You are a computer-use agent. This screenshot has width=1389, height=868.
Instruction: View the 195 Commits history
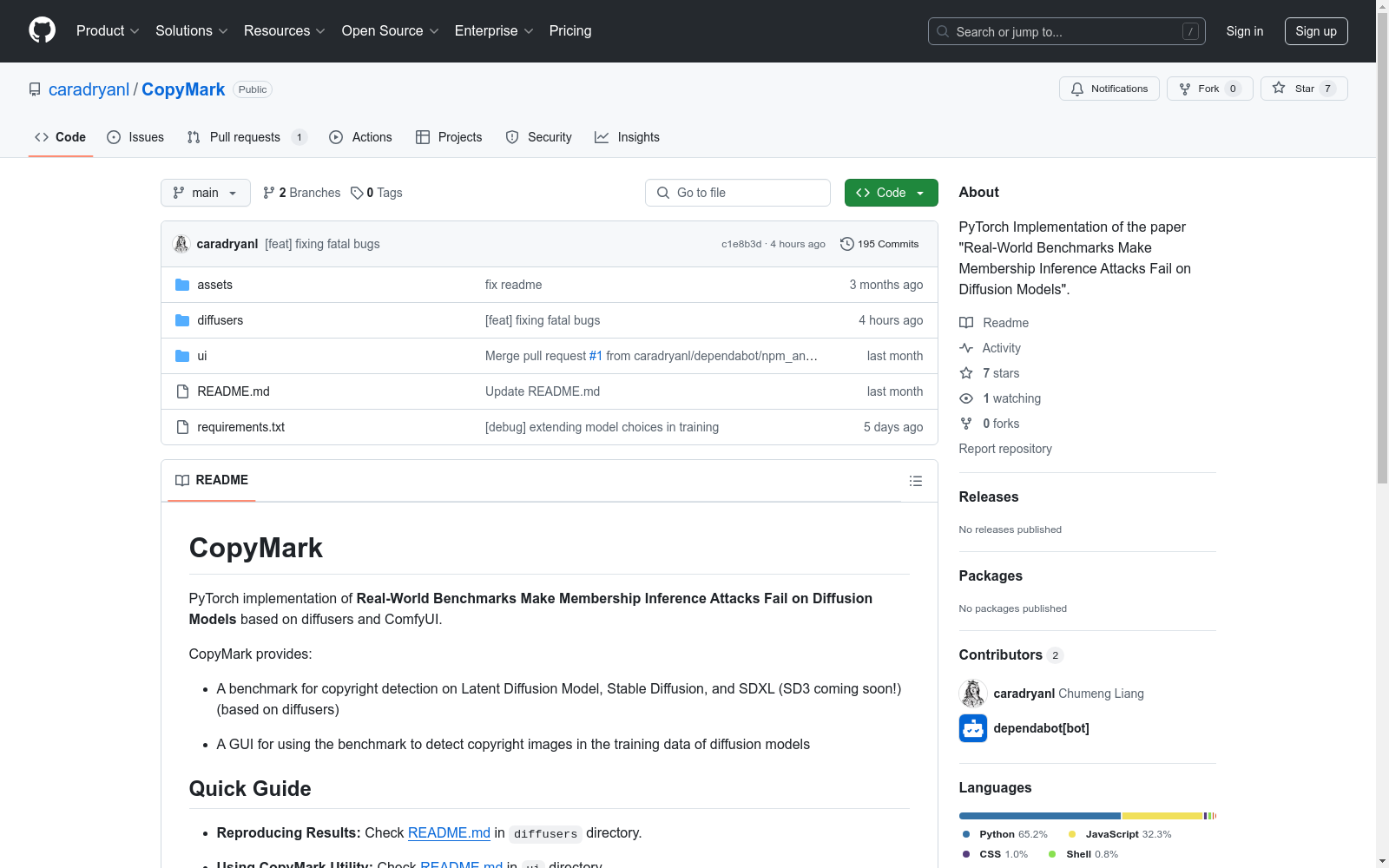tap(879, 244)
